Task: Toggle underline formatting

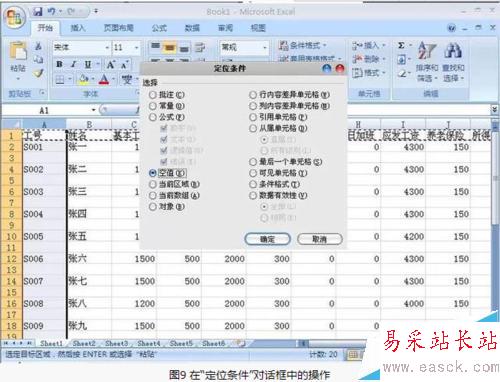Action: (88, 64)
